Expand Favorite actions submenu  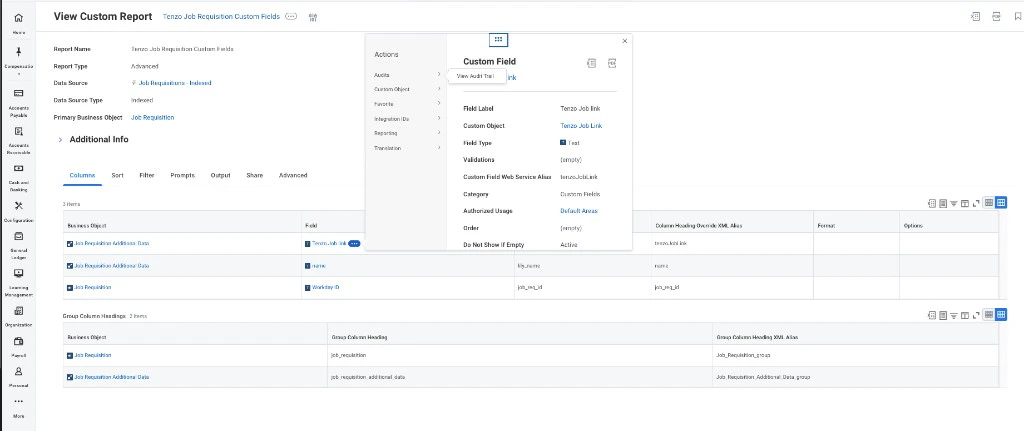point(408,104)
